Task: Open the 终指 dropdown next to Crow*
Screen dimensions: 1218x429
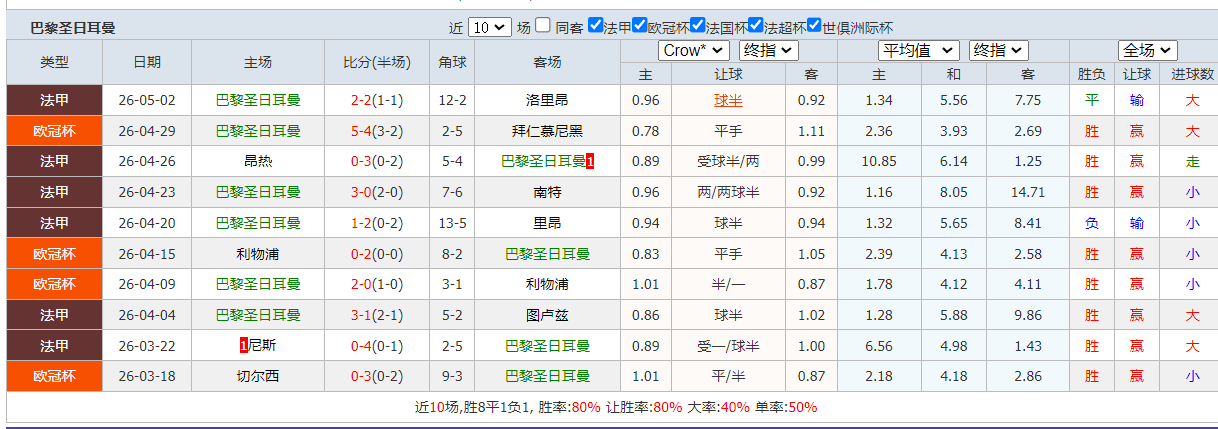Action: coord(769,50)
